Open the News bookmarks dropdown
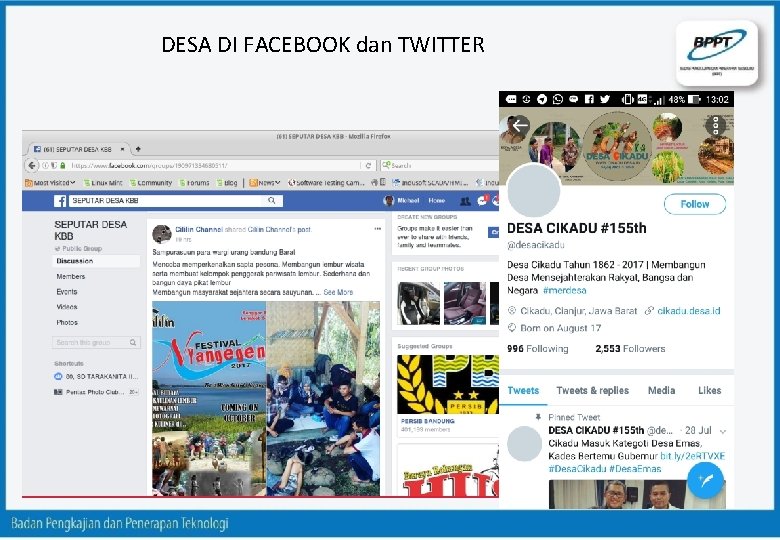 point(265,182)
